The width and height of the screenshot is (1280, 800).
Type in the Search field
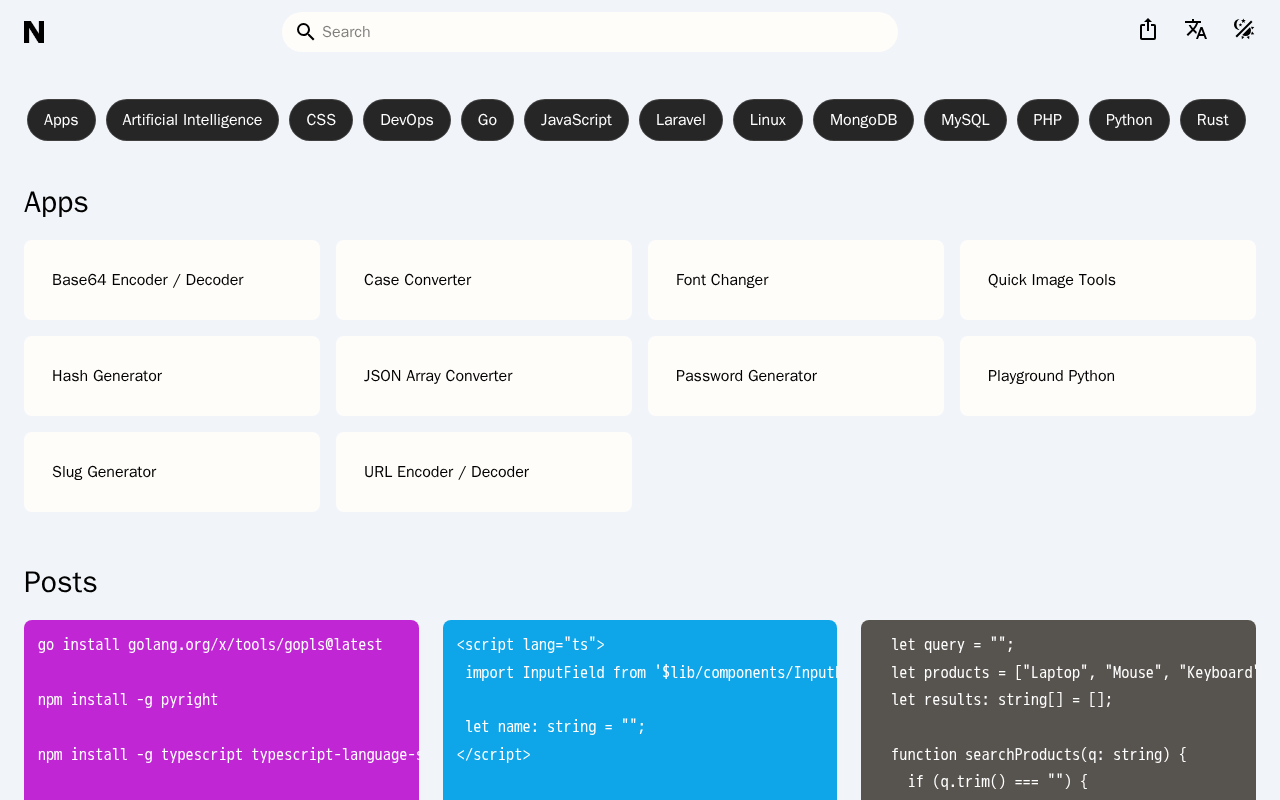600,32
